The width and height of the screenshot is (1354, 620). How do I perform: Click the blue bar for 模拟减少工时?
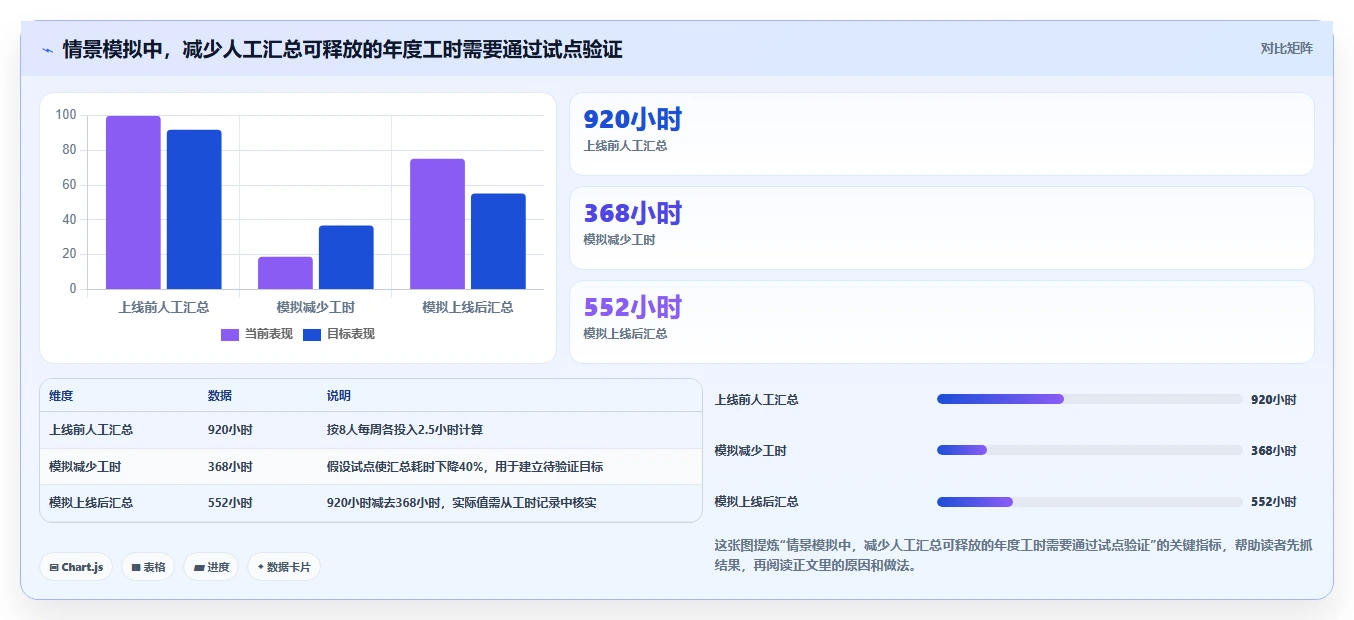346,258
